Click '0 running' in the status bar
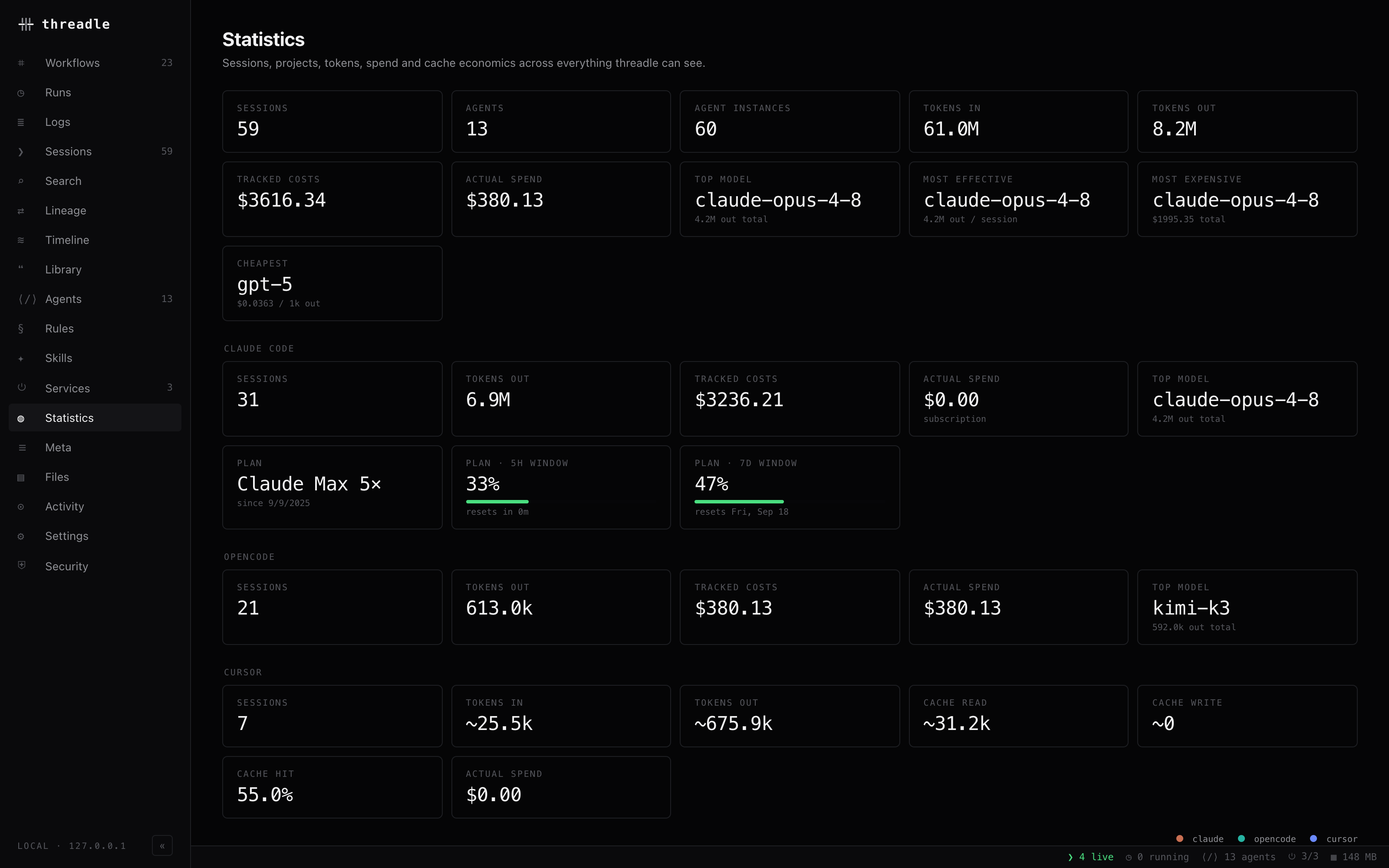 pos(1157,857)
